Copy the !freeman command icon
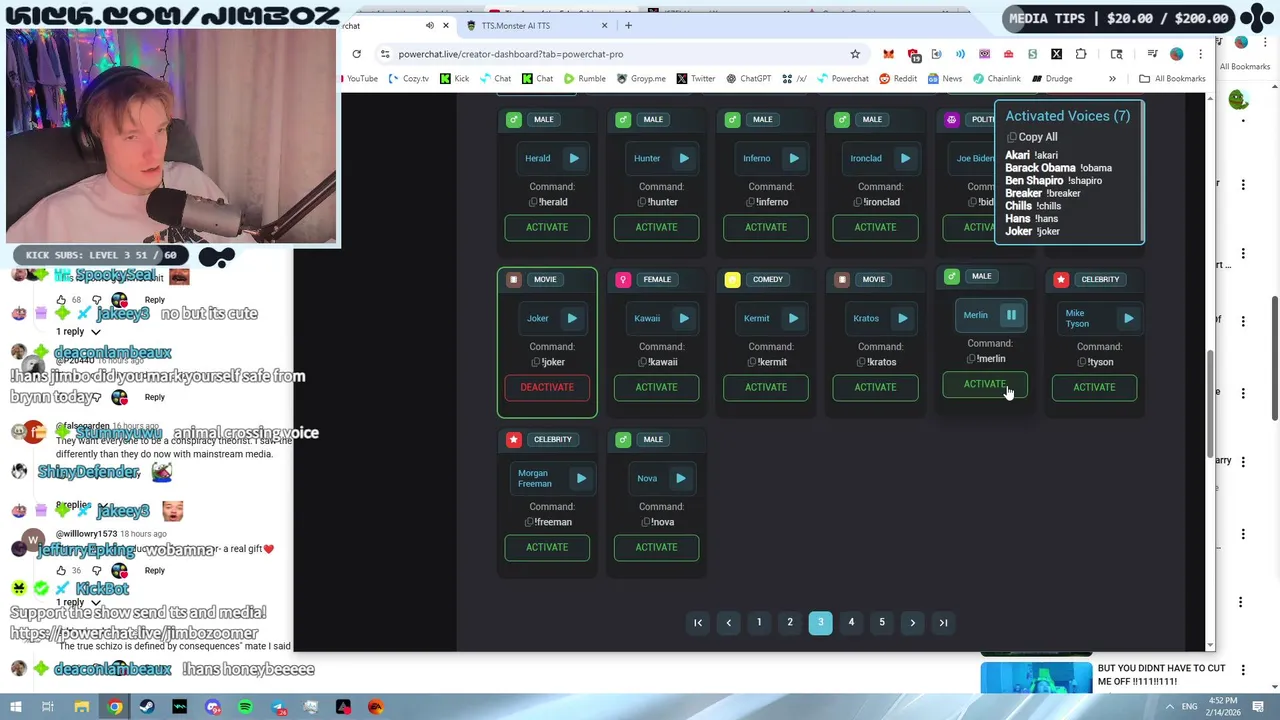This screenshot has width=1280, height=720. click(529, 522)
